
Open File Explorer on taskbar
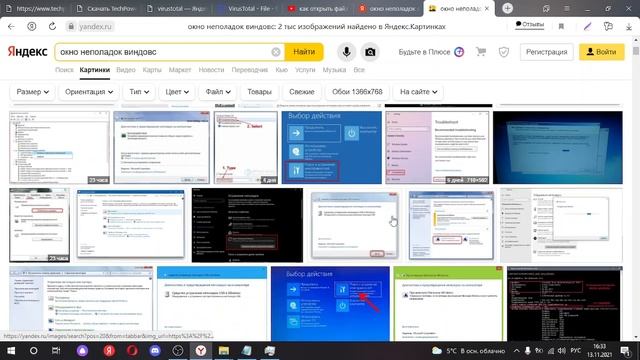click(x=224, y=351)
